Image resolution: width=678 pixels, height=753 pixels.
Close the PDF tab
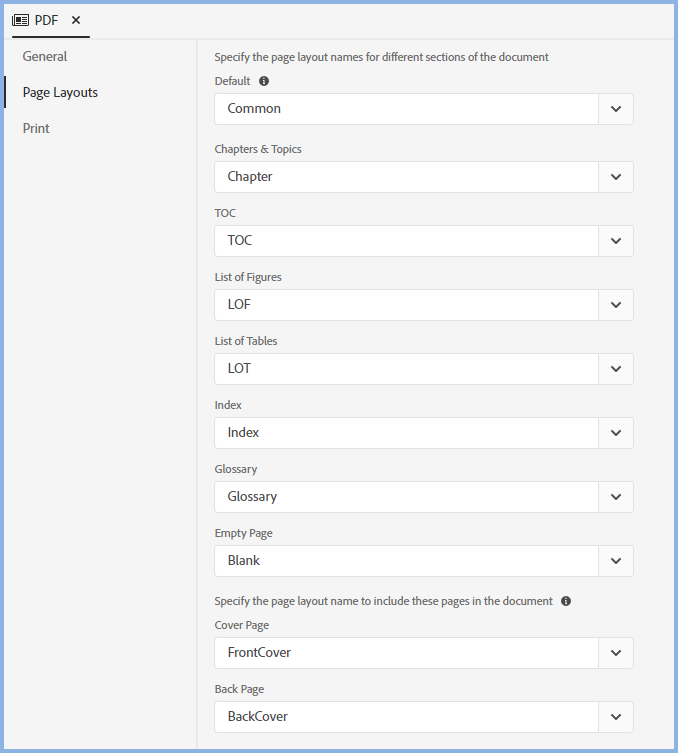pos(76,20)
